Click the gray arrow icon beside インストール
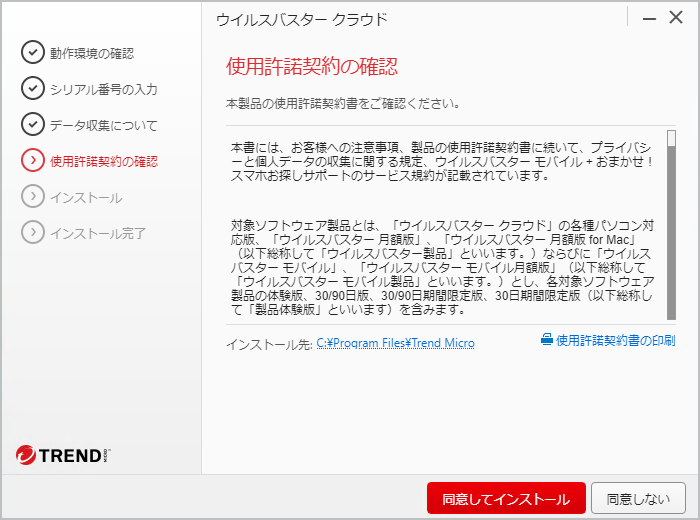The image size is (700, 520). (33, 197)
